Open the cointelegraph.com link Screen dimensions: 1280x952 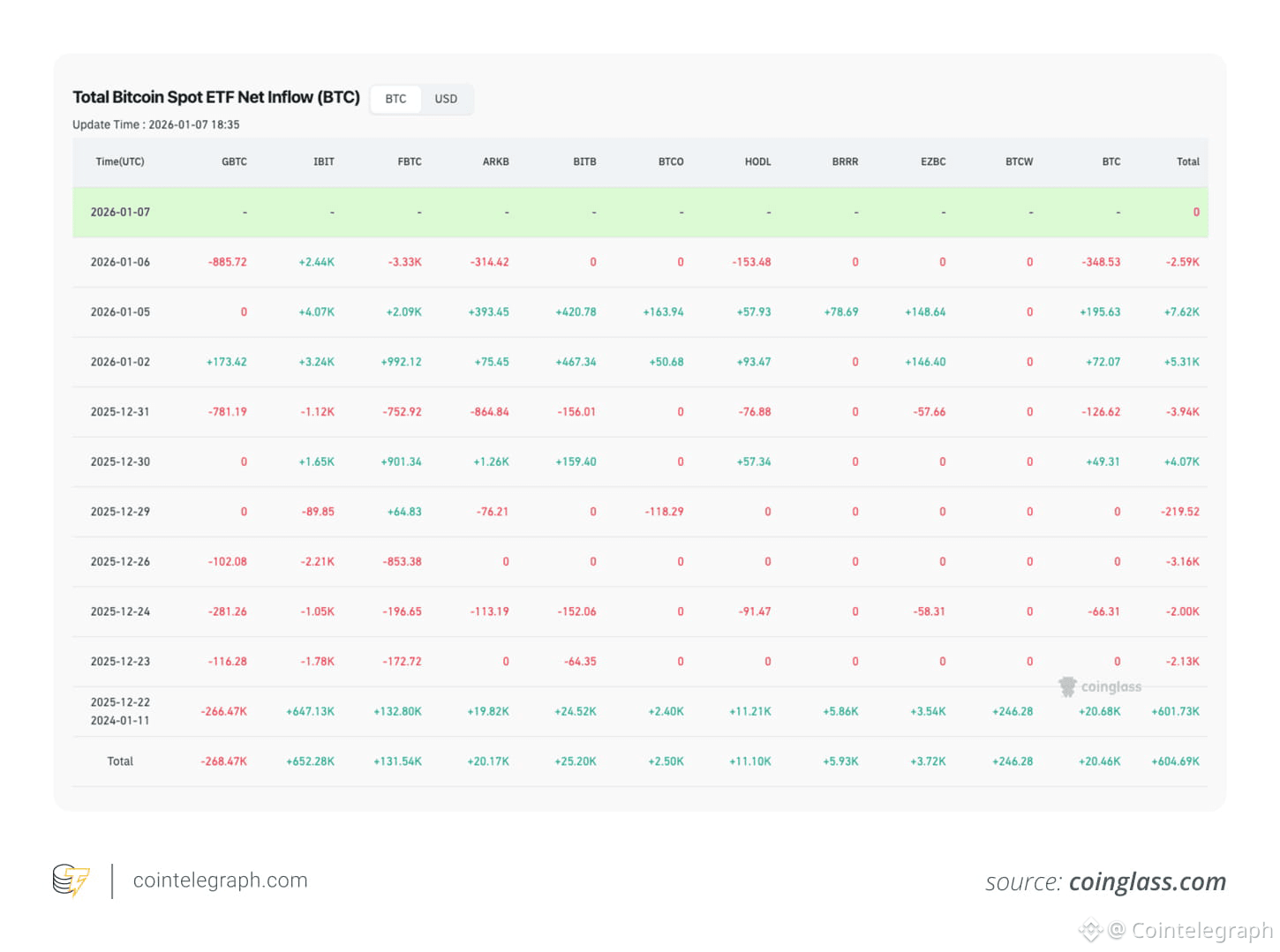220,881
